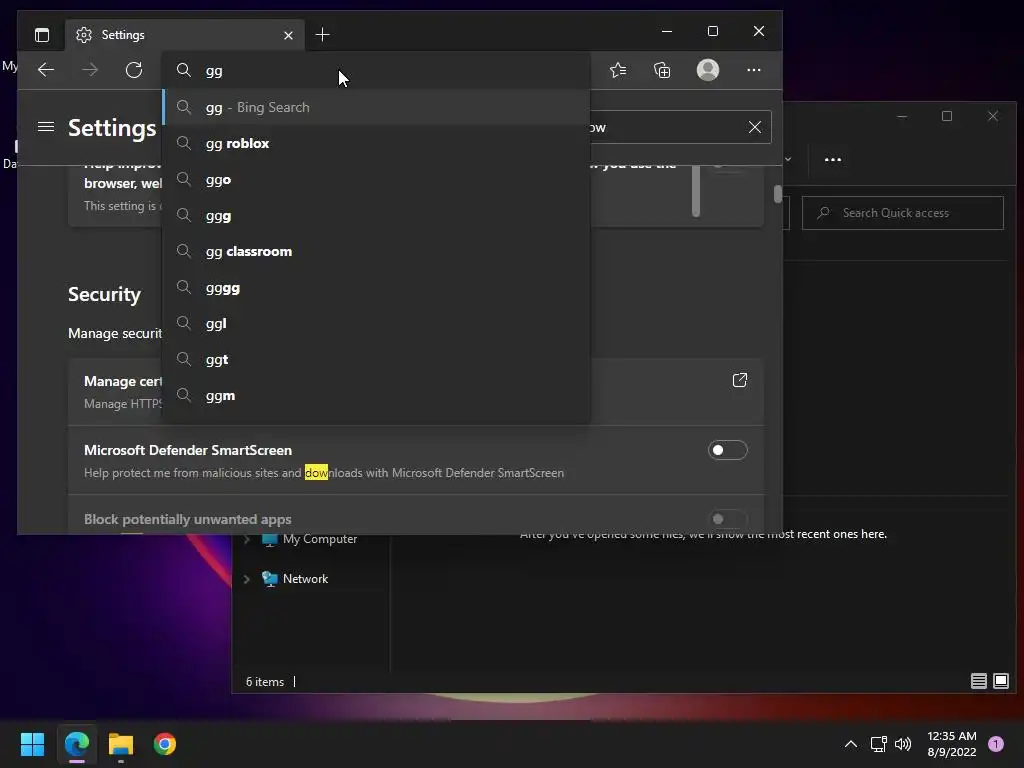Image resolution: width=1024 pixels, height=768 pixels.
Task: Switch File Explorer to details view icon
Action: point(978,681)
